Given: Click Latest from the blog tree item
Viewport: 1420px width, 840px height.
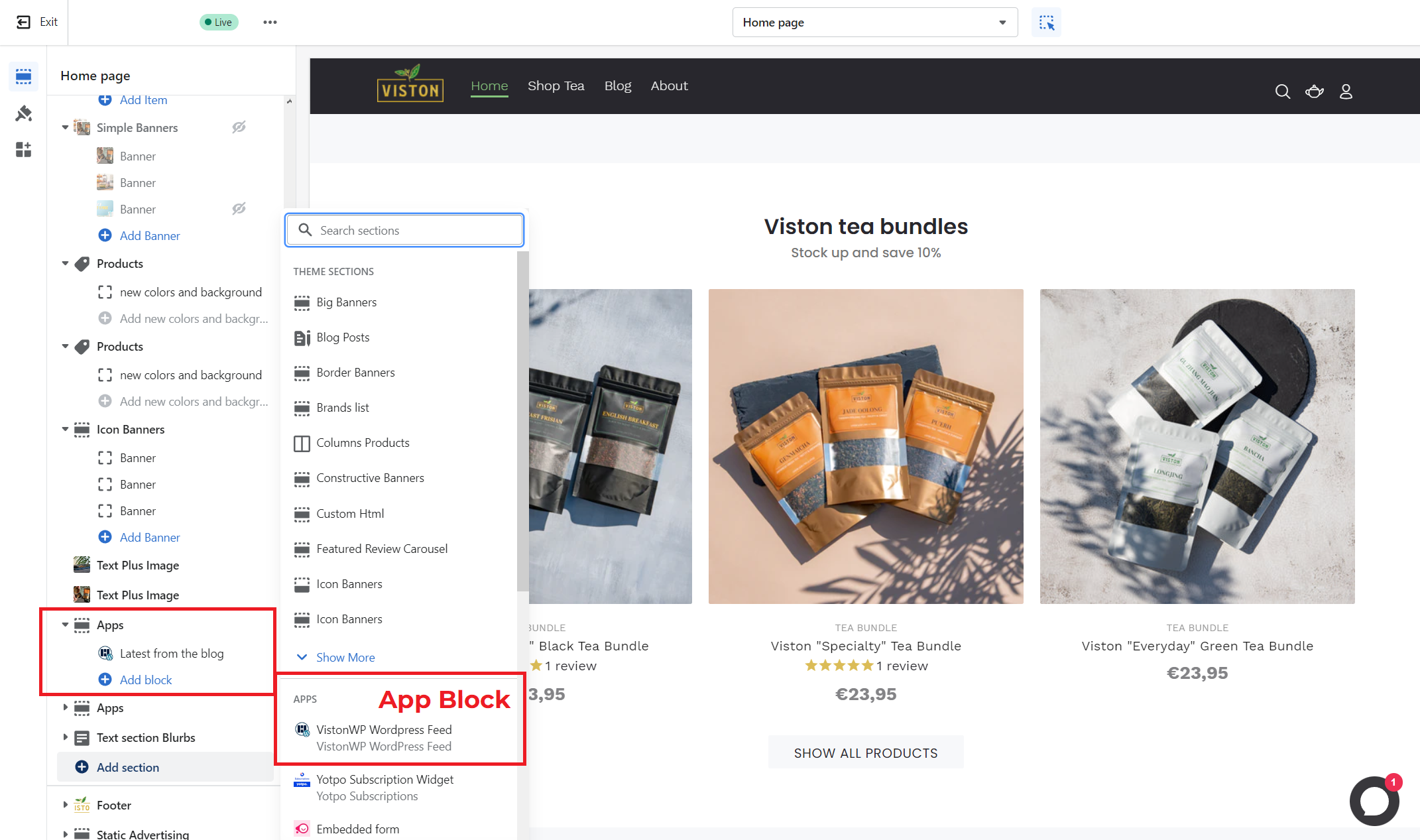Looking at the screenshot, I should click(170, 652).
